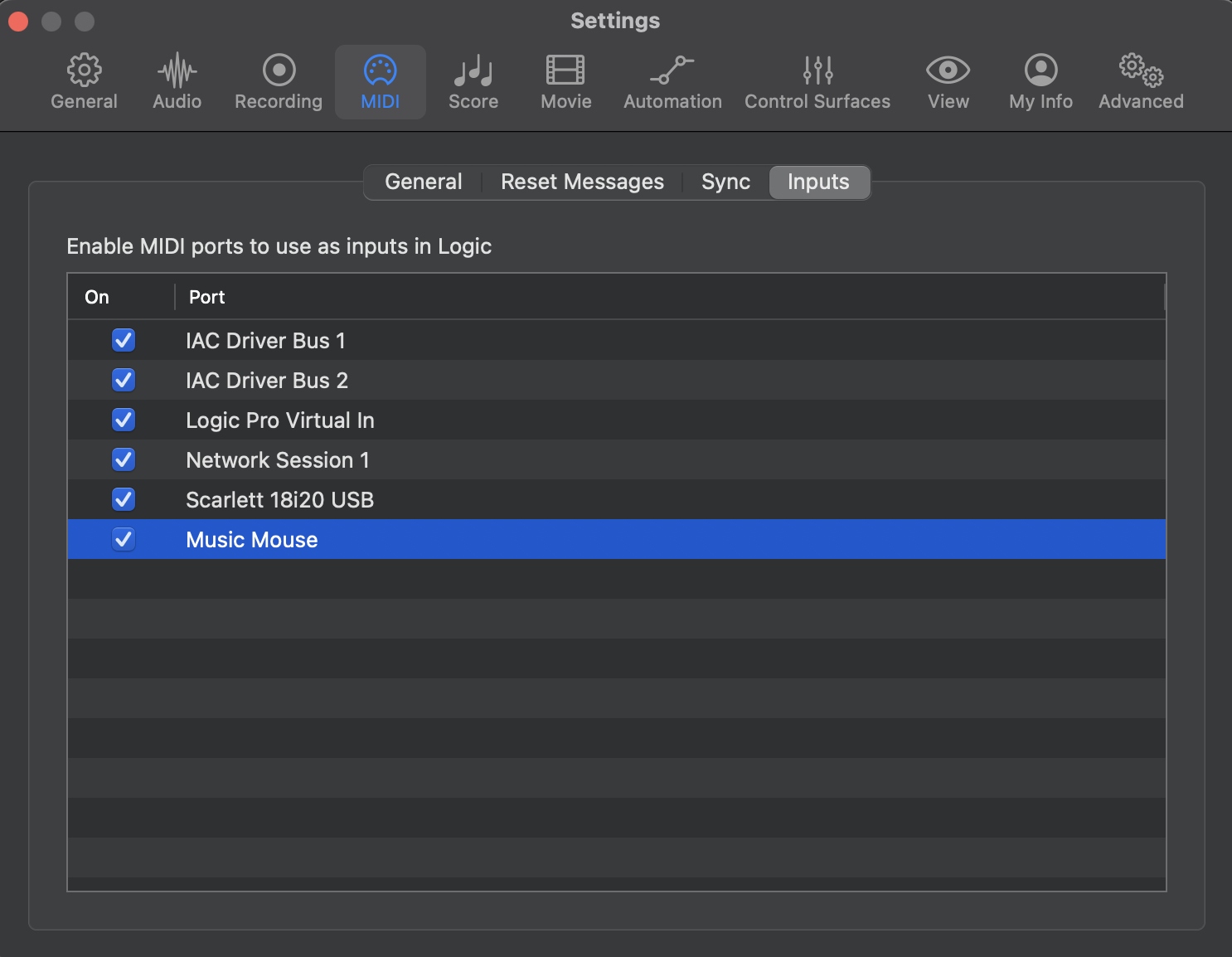Disable IAC Driver Bus 1 input
The image size is (1232, 957).
point(124,340)
